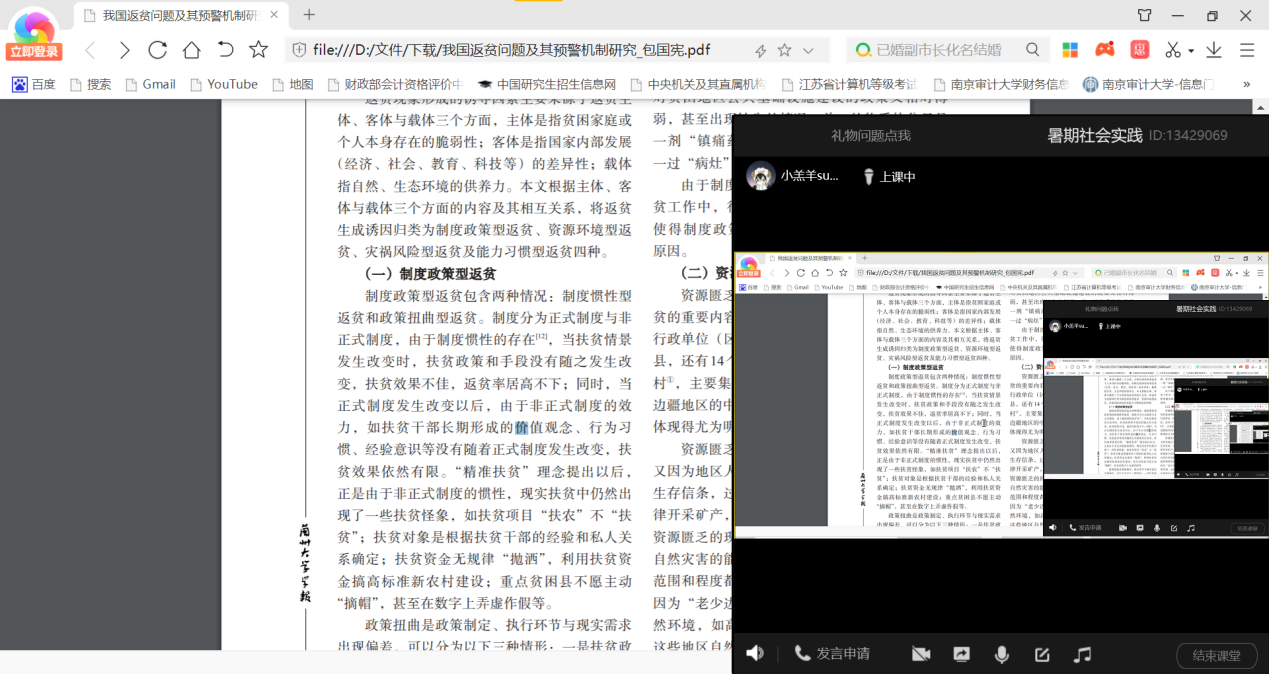Open the whiteboard edit tool
This screenshot has height=674, width=1269.
click(x=1042, y=654)
